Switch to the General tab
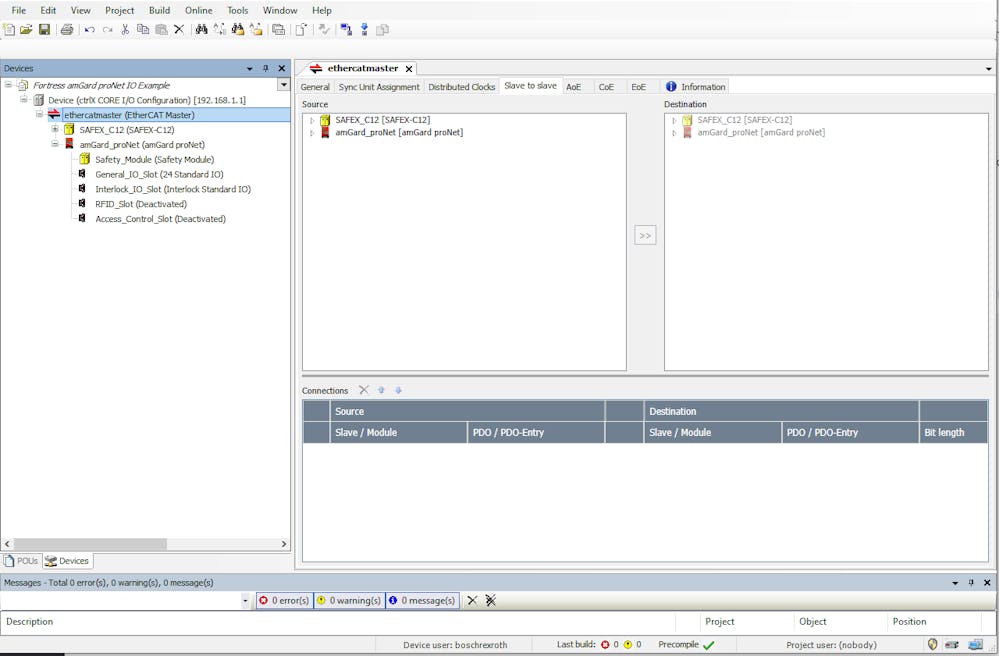This screenshot has width=999, height=656. click(x=315, y=87)
